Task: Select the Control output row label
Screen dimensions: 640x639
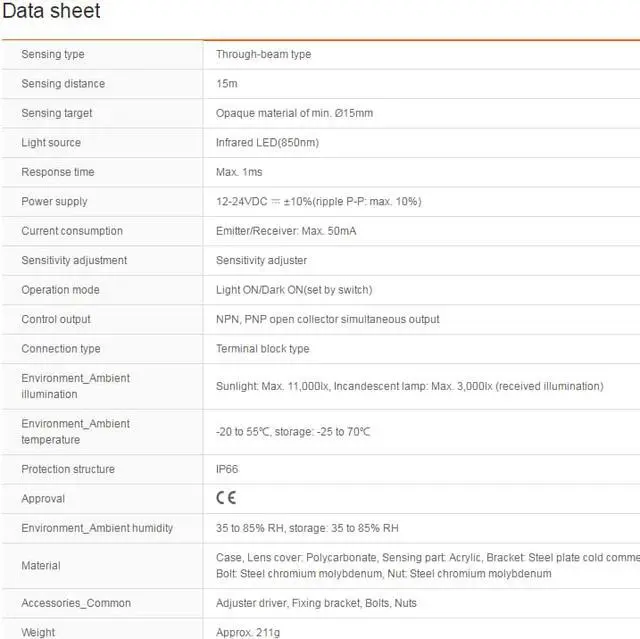Action: 56,319
